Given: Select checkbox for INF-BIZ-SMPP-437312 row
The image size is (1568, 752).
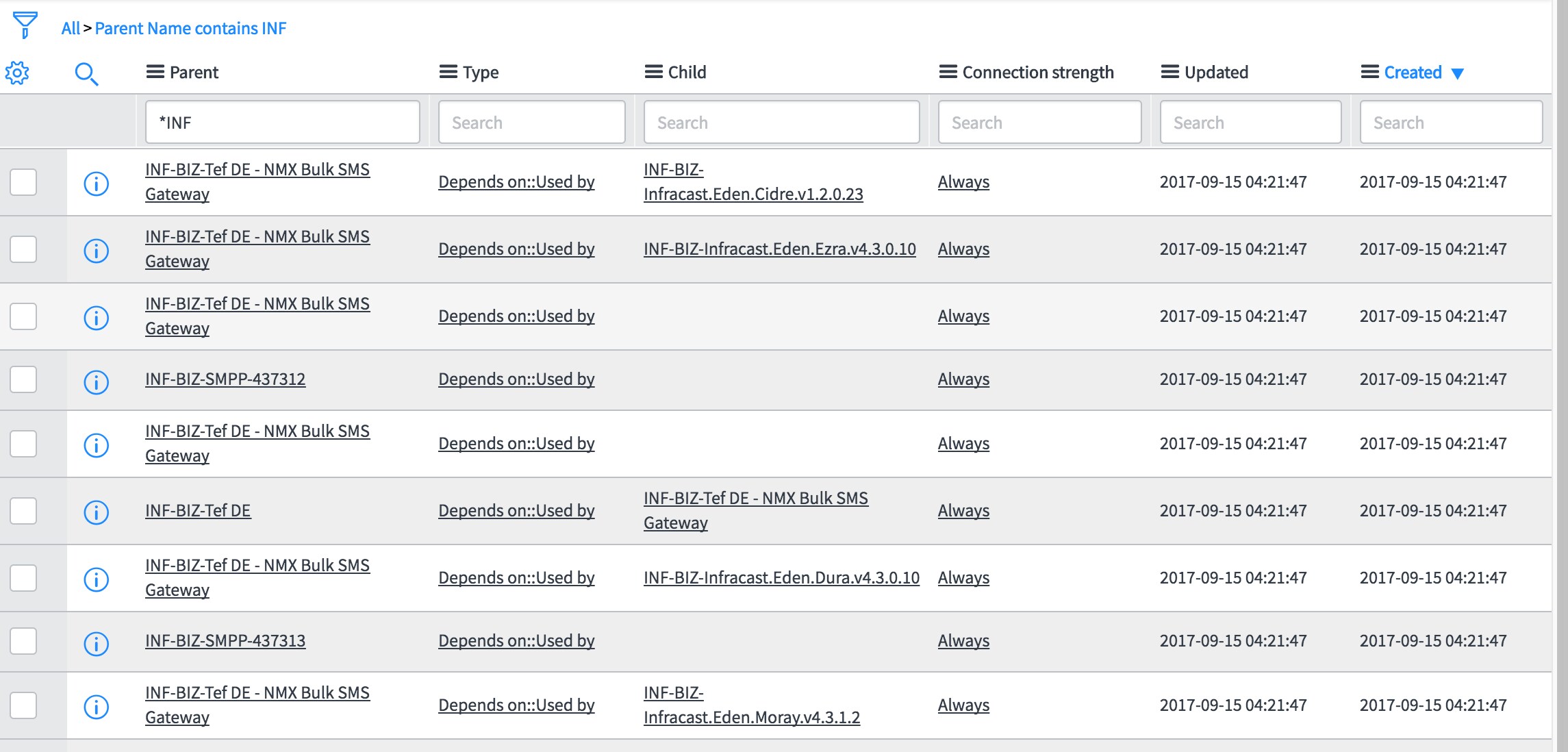Looking at the screenshot, I should pos(23,379).
